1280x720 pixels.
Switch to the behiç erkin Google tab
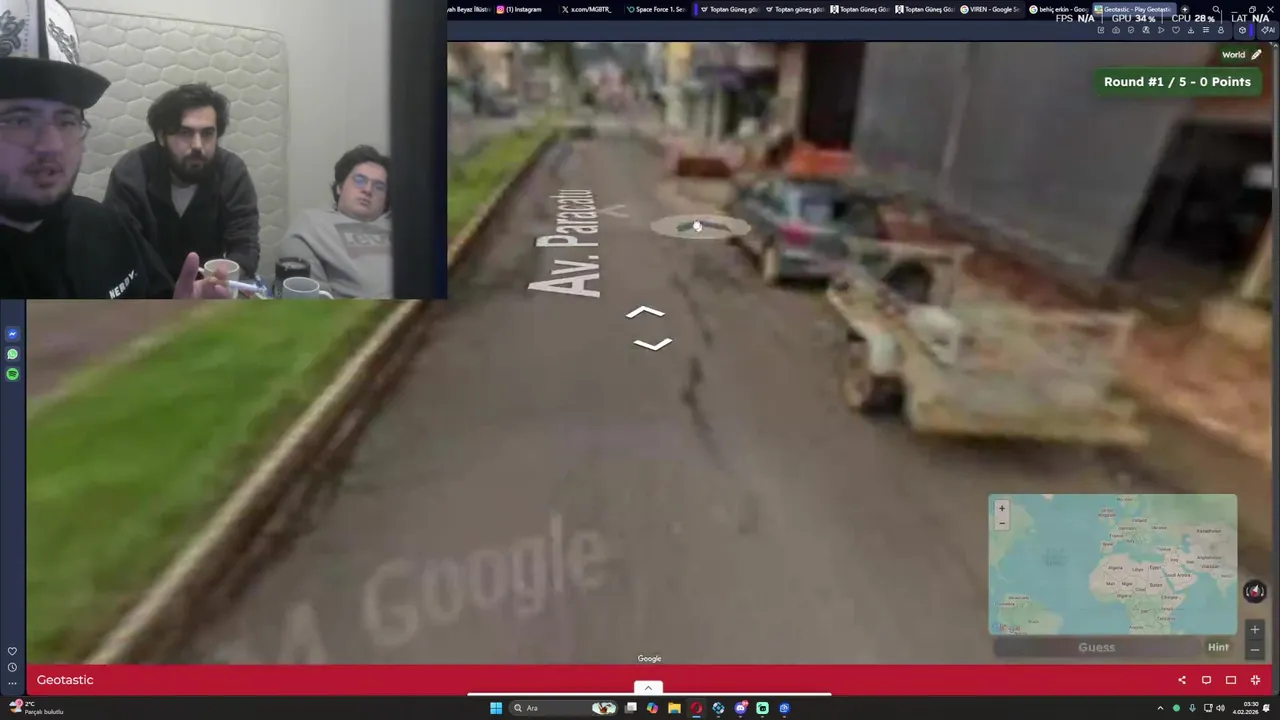[x=1058, y=9]
